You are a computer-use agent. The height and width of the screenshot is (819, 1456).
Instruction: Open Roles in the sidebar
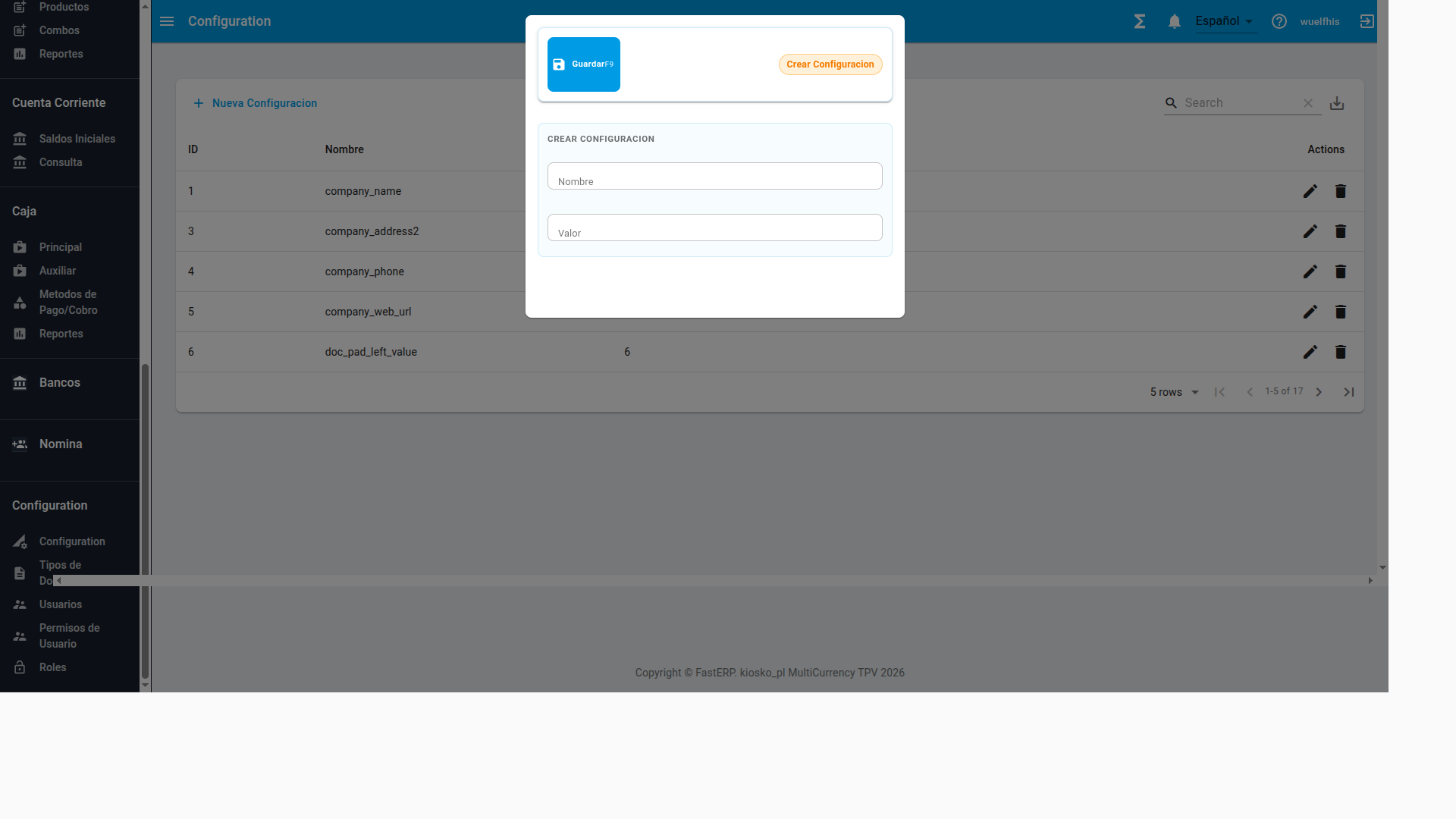(x=52, y=667)
